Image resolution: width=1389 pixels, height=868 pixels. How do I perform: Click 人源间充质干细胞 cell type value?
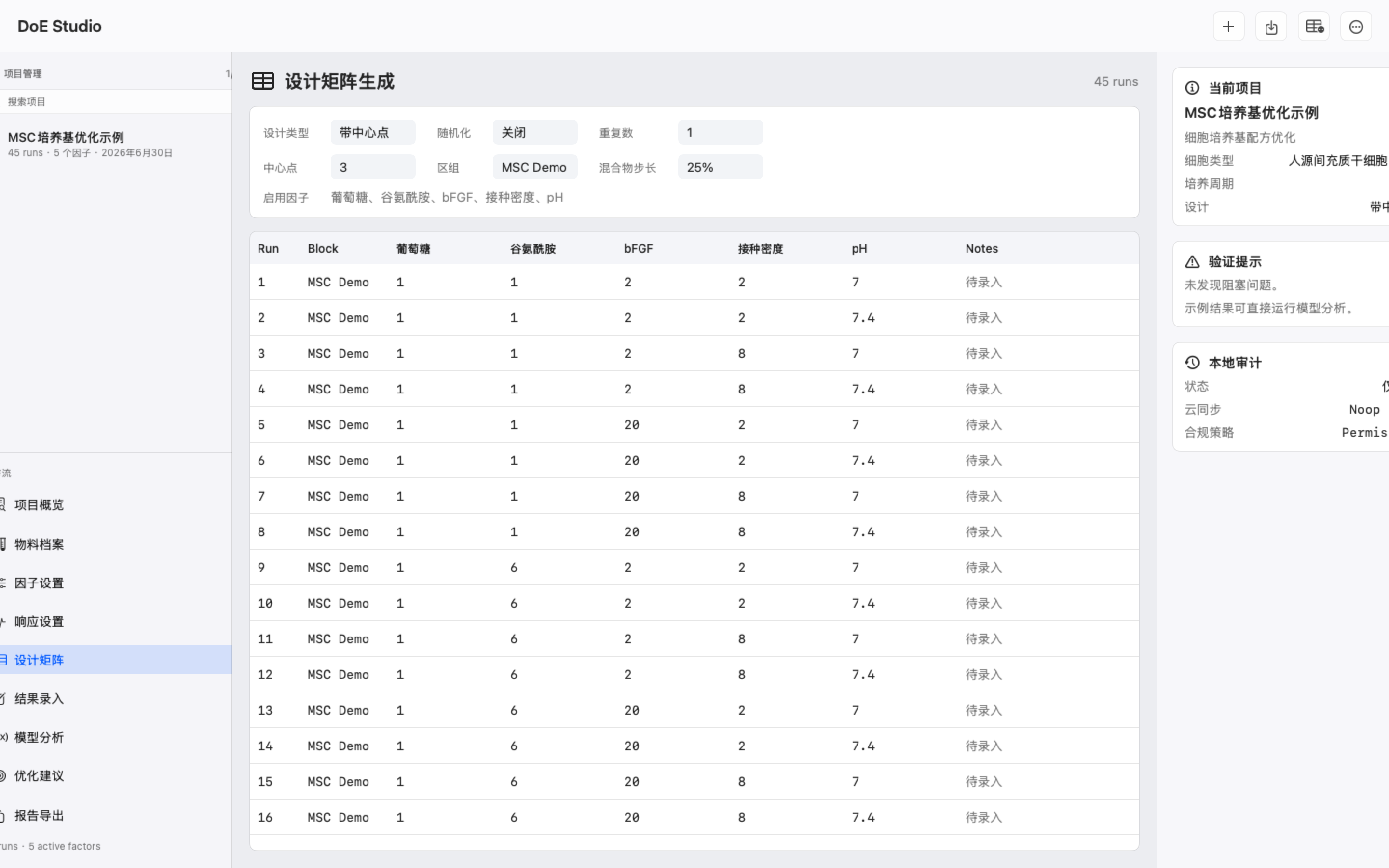(x=1338, y=160)
